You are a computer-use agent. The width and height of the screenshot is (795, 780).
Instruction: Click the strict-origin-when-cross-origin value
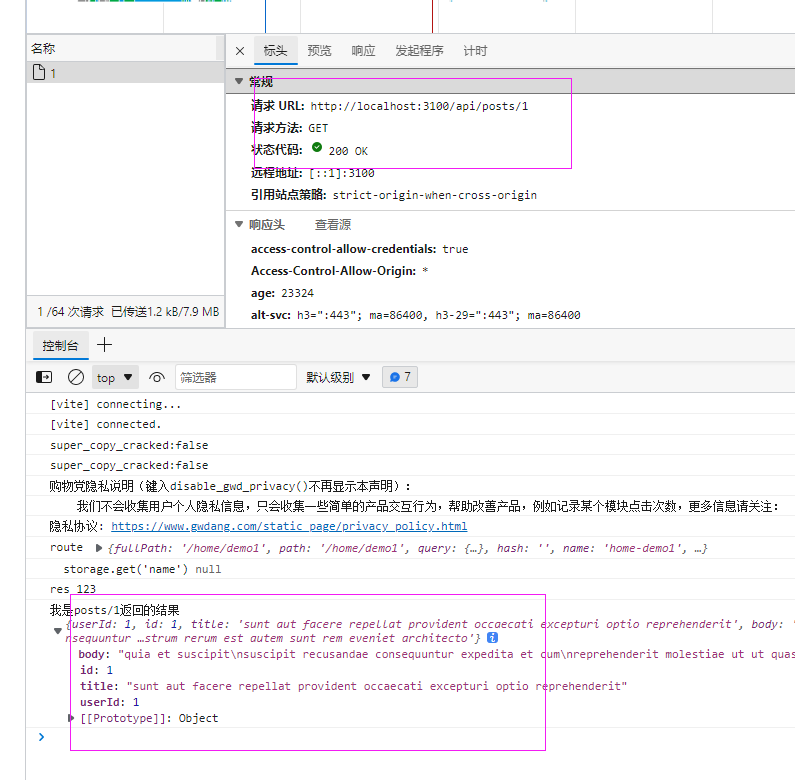click(x=435, y=195)
